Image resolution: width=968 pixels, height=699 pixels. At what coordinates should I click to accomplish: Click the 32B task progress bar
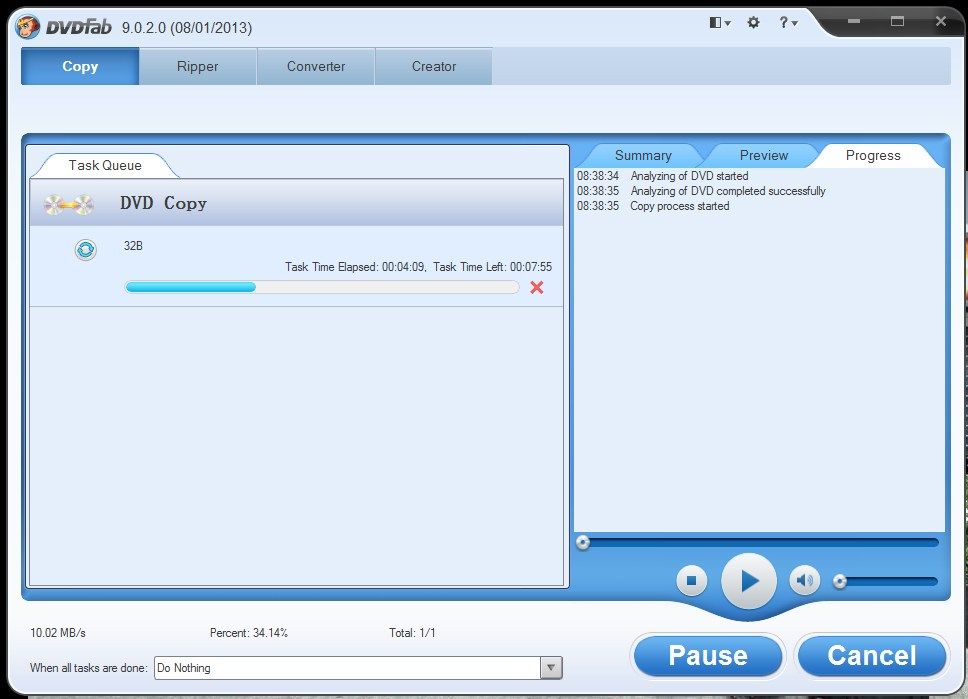tap(322, 287)
